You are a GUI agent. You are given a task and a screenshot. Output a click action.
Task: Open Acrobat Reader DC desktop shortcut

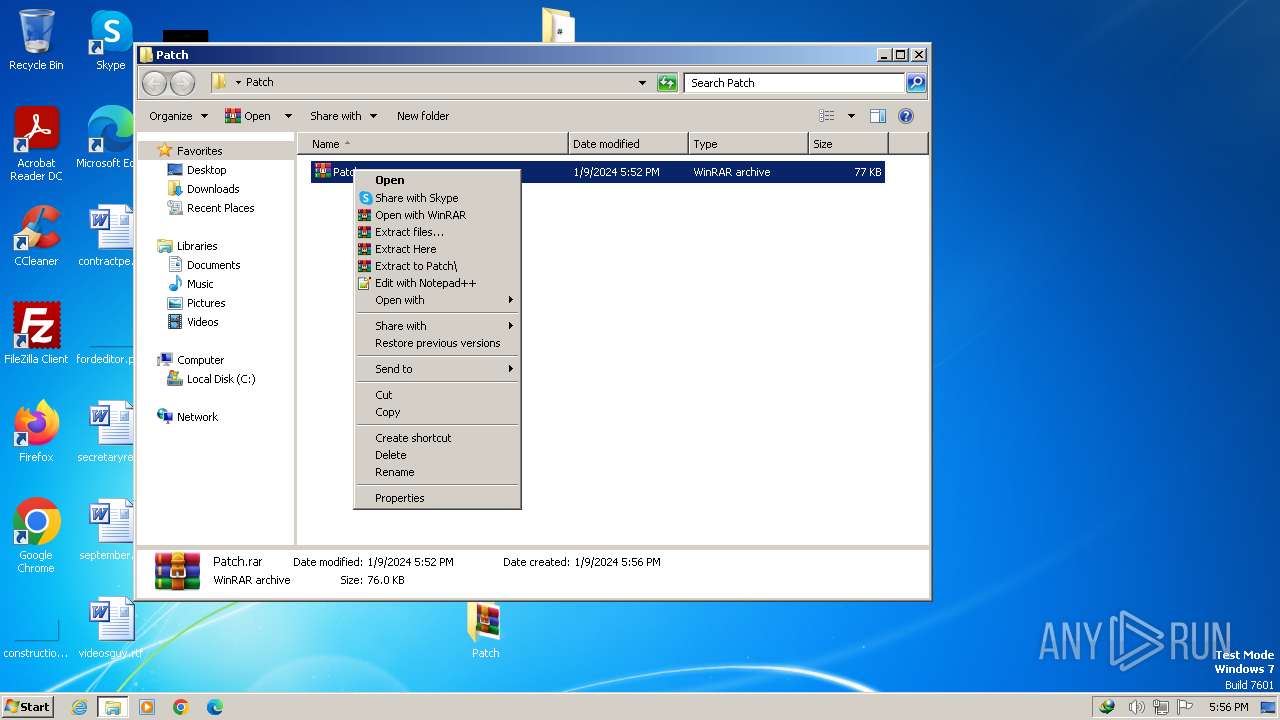pyautogui.click(x=36, y=143)
